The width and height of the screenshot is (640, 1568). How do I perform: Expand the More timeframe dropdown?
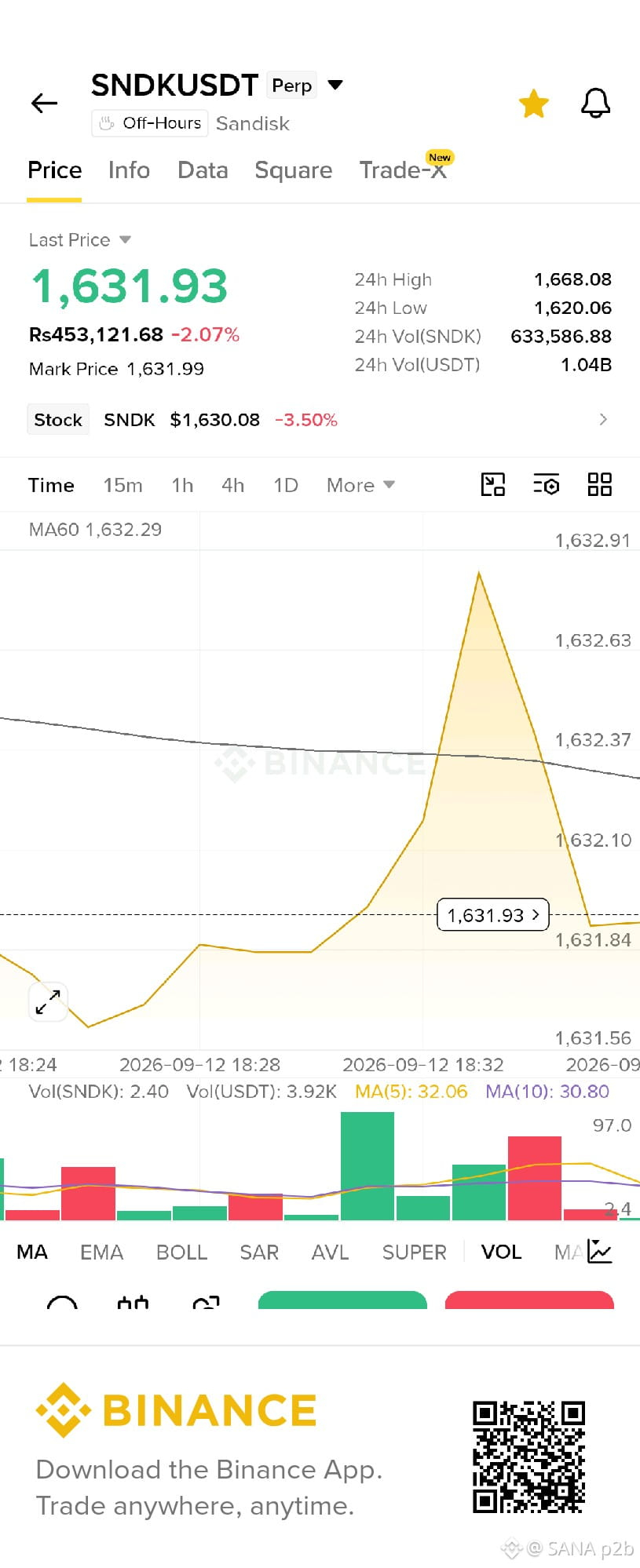tap(360, 486)
